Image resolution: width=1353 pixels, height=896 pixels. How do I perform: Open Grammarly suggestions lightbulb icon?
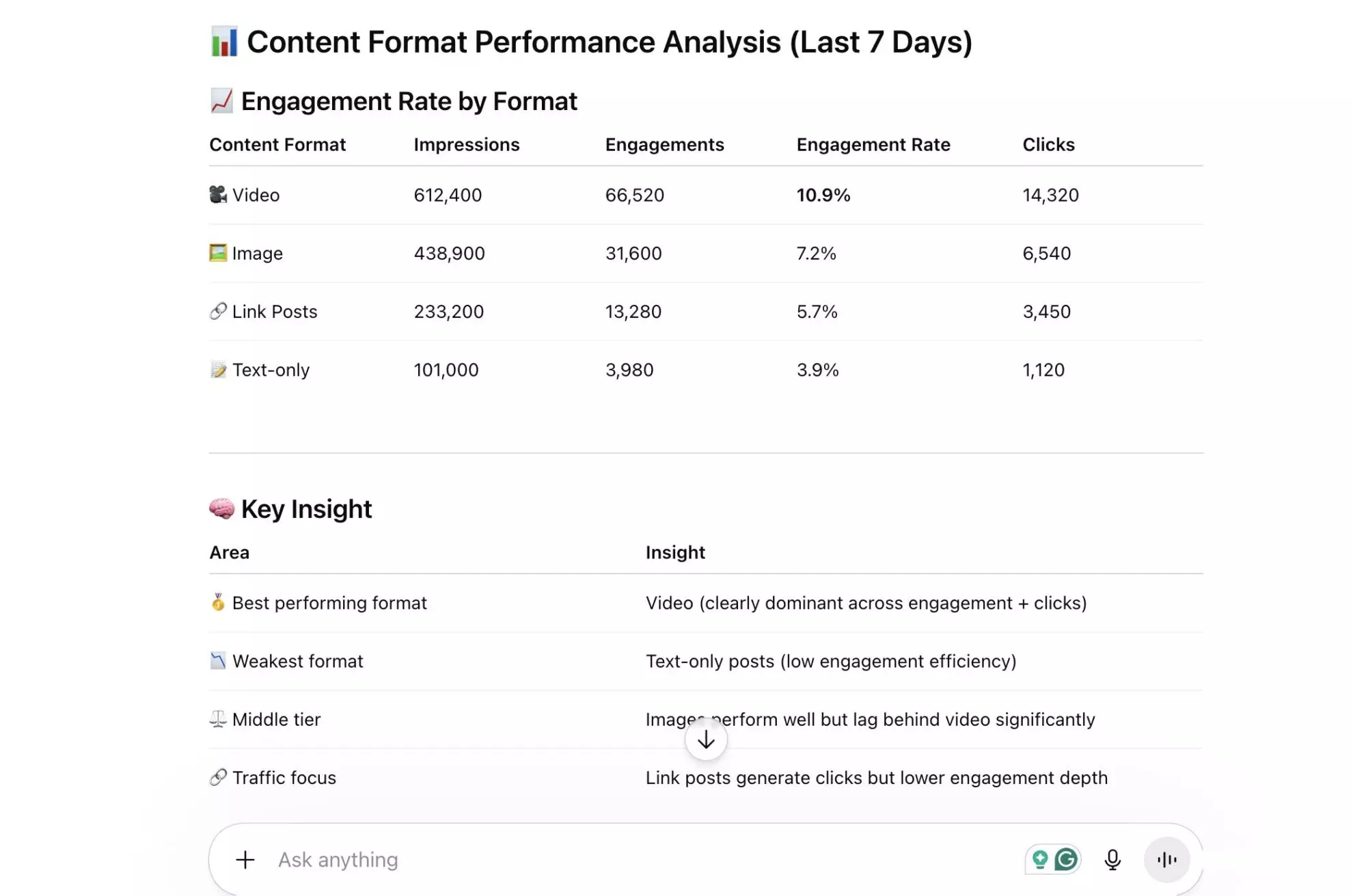[x=1041, y=860]
